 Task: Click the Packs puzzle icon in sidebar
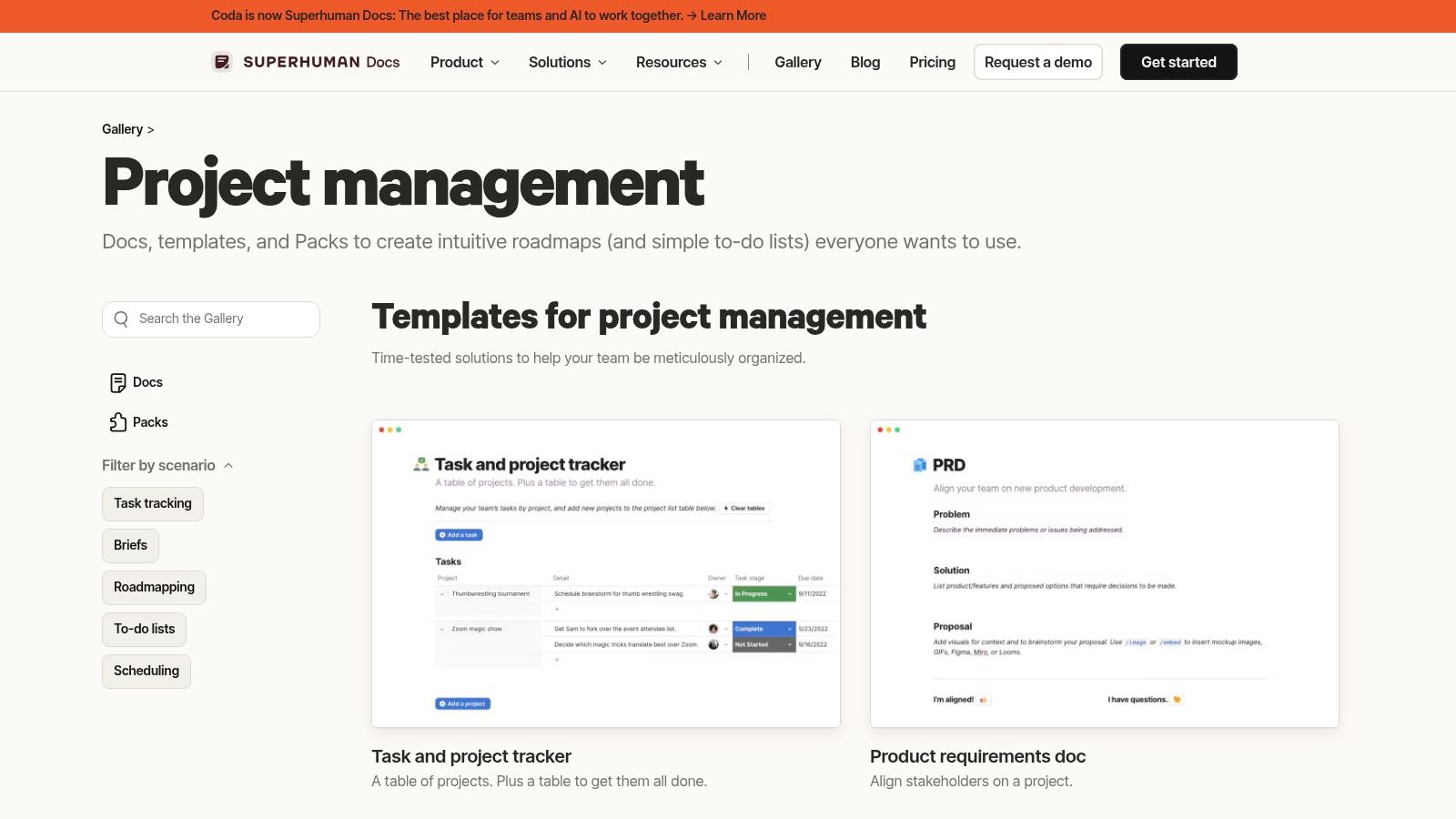(118, 422)
